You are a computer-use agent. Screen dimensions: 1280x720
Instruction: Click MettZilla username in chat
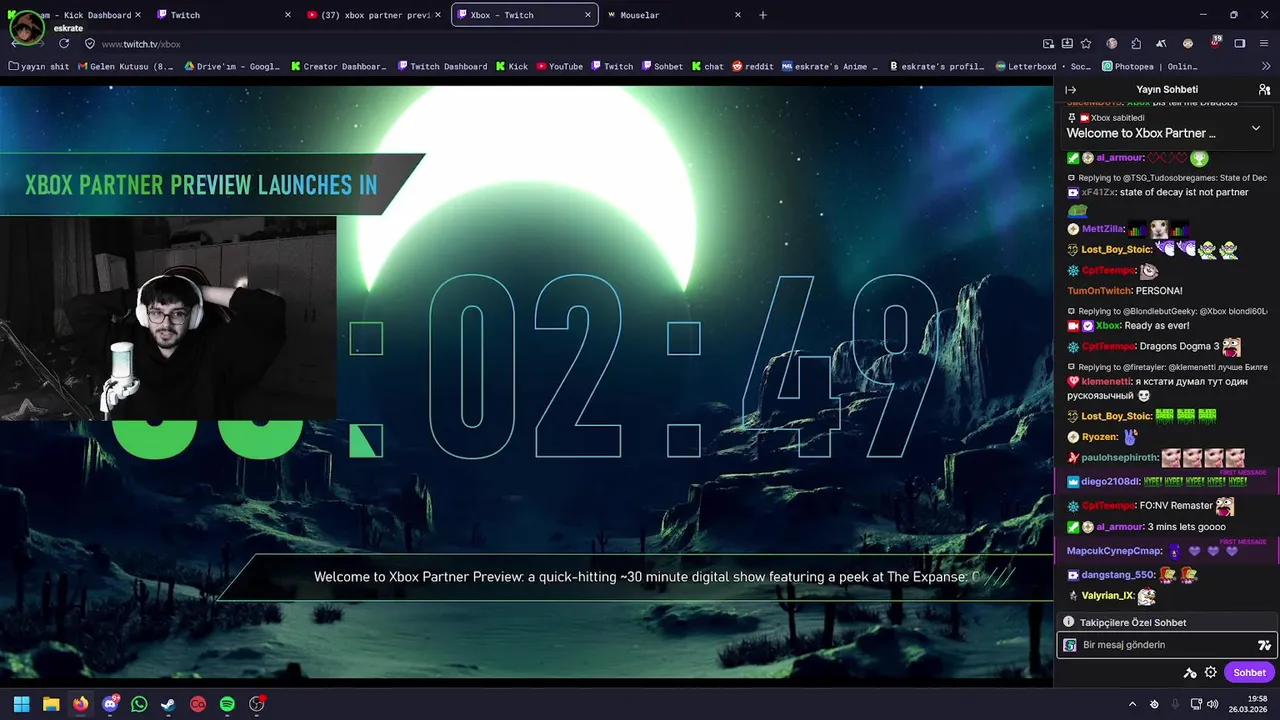click(1103, 229)
